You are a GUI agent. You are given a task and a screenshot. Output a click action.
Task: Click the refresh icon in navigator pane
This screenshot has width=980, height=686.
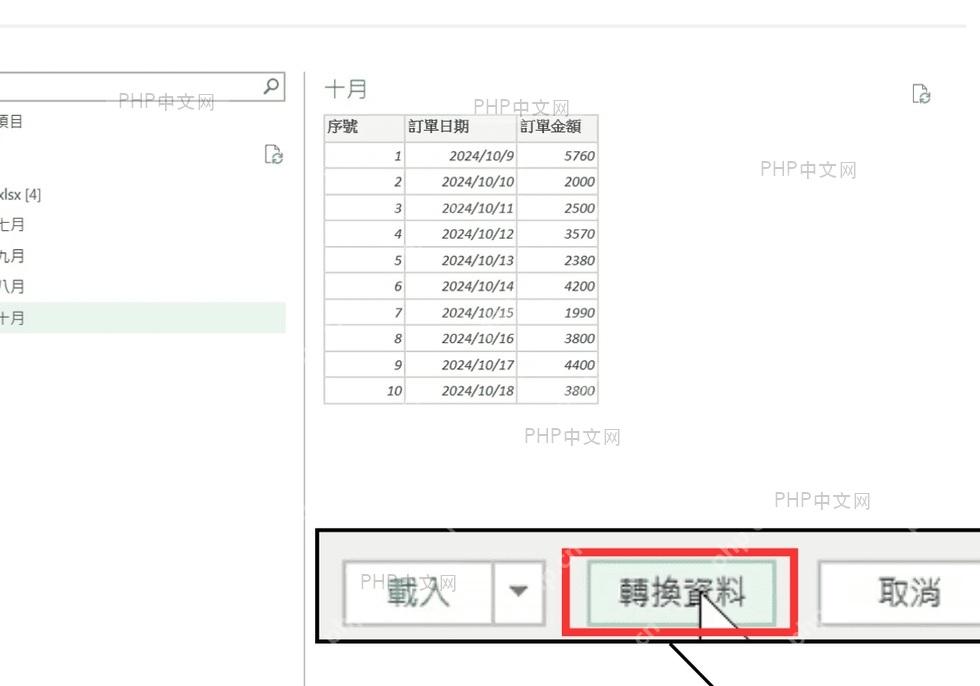click(274, 154)
